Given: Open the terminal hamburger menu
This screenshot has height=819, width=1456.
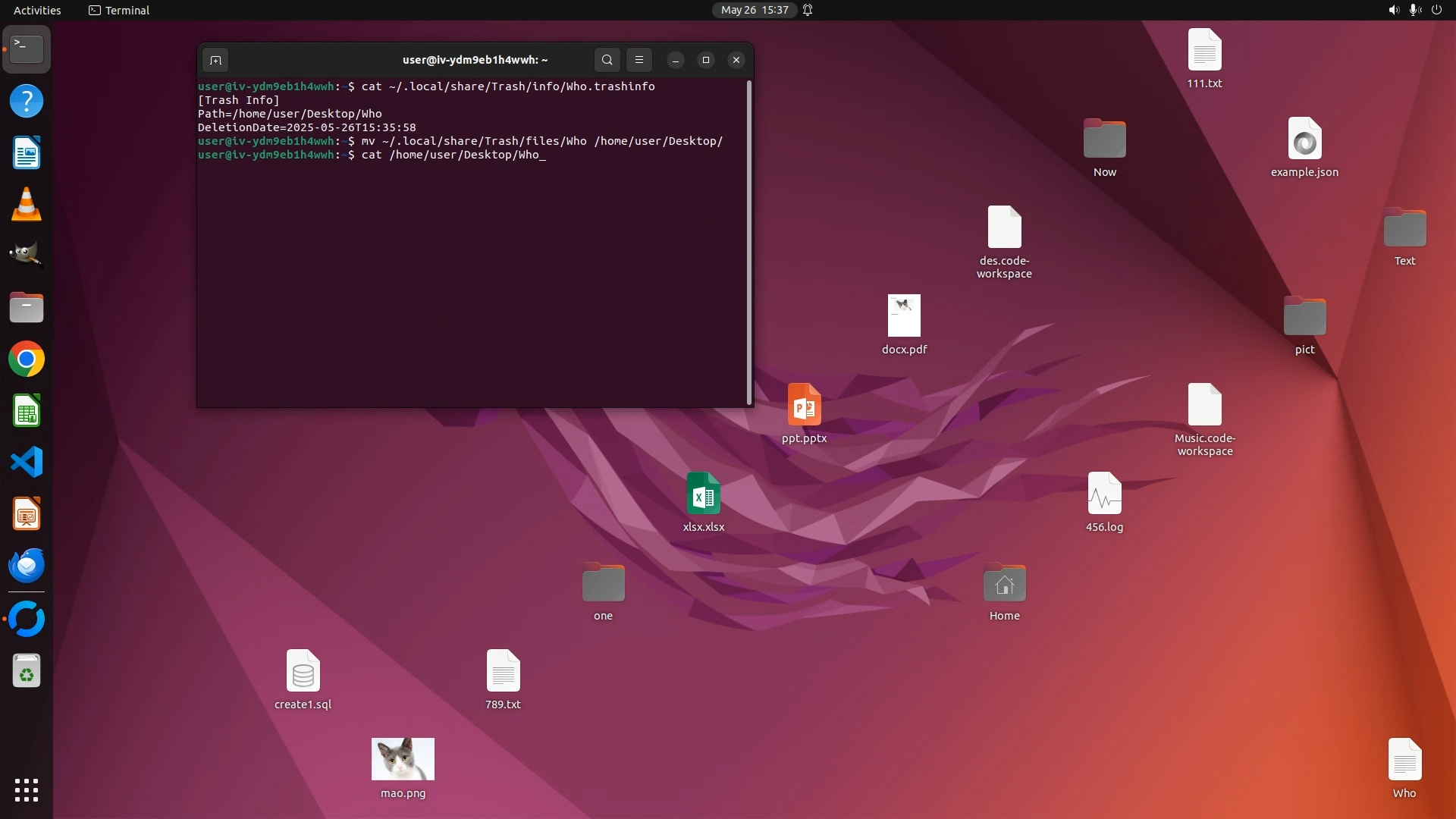Looking at the screenshot, I should coord(639,60).
